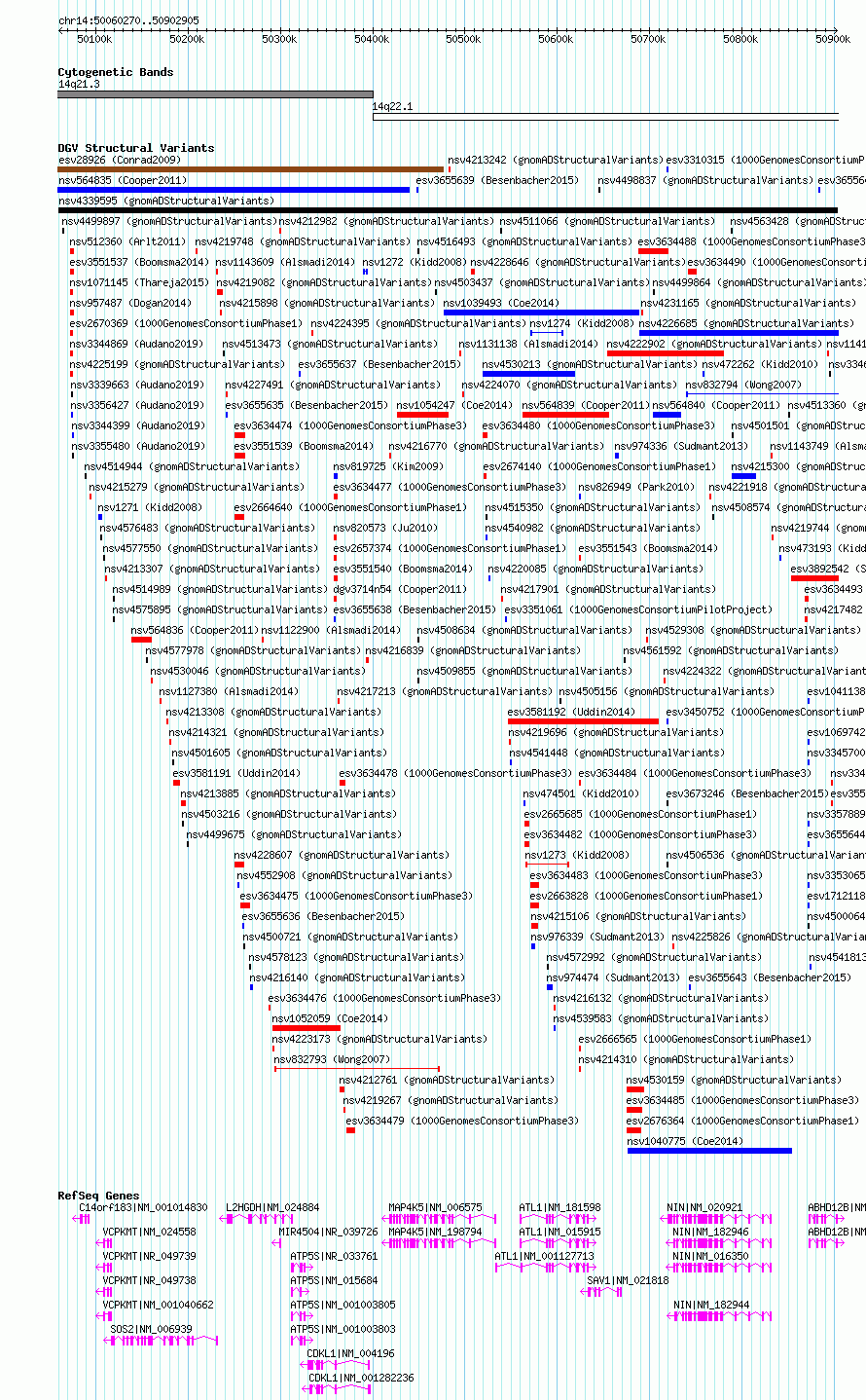Viewport: 866px width, 1400px height.
Task: Click the 50700k position on the ruler
Action: [x=648, y=39]
